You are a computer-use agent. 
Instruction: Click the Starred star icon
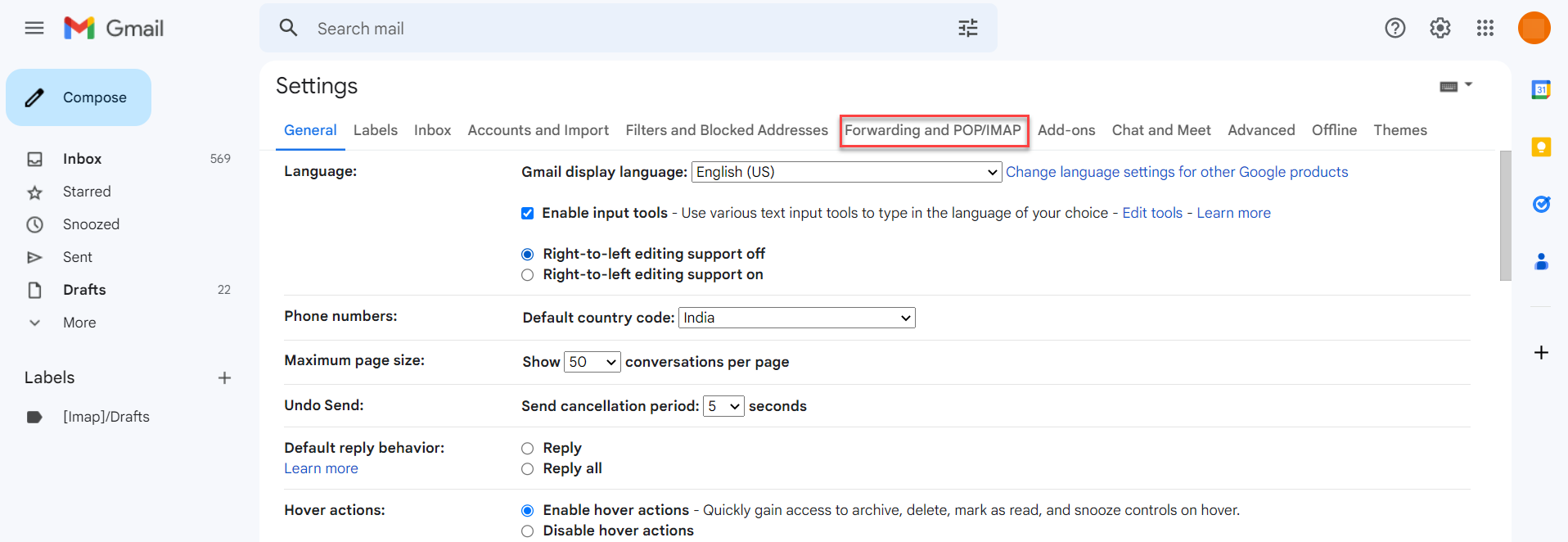34,192
